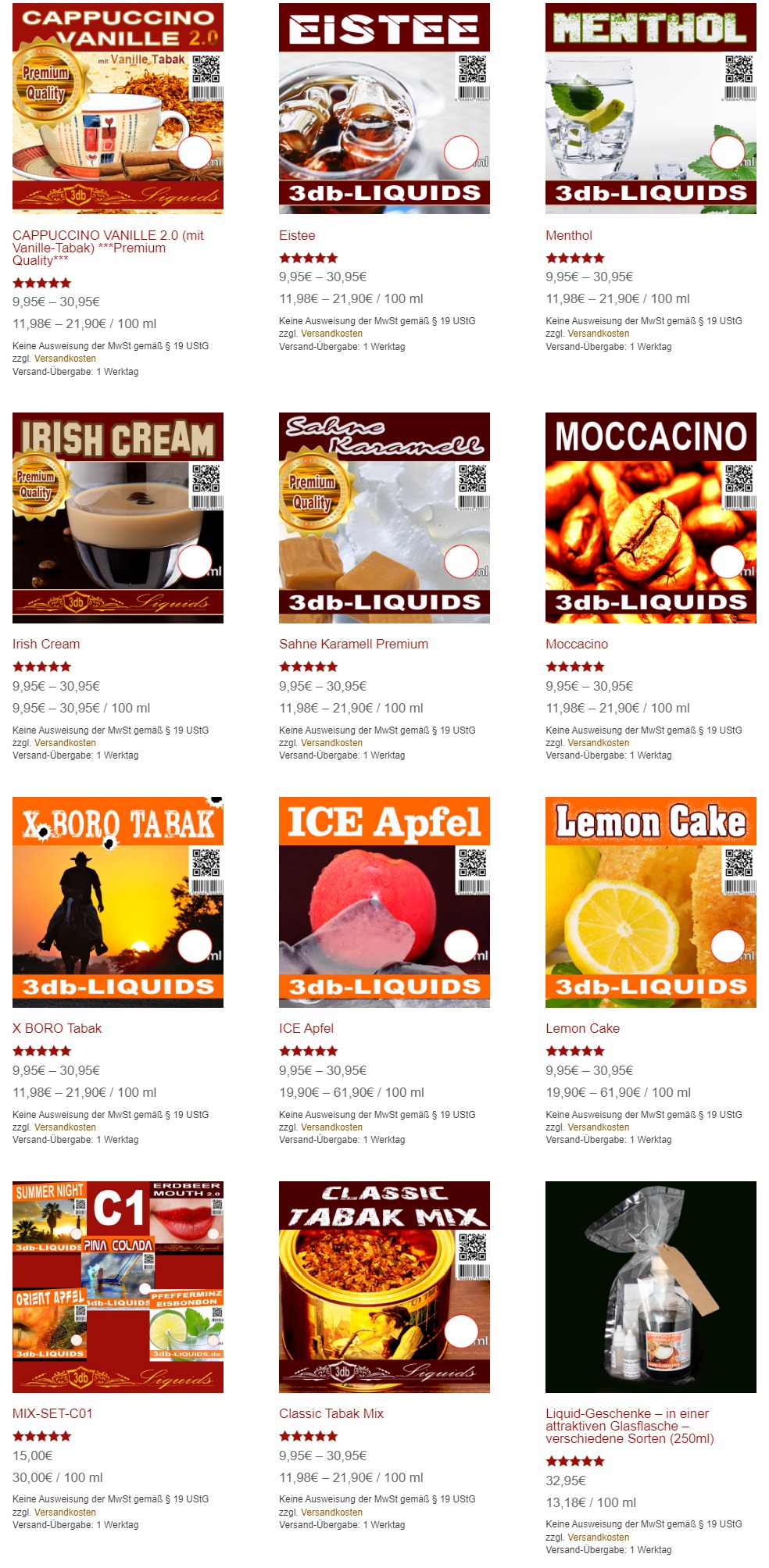View the ICE Apfel product image

coord(384,902)
